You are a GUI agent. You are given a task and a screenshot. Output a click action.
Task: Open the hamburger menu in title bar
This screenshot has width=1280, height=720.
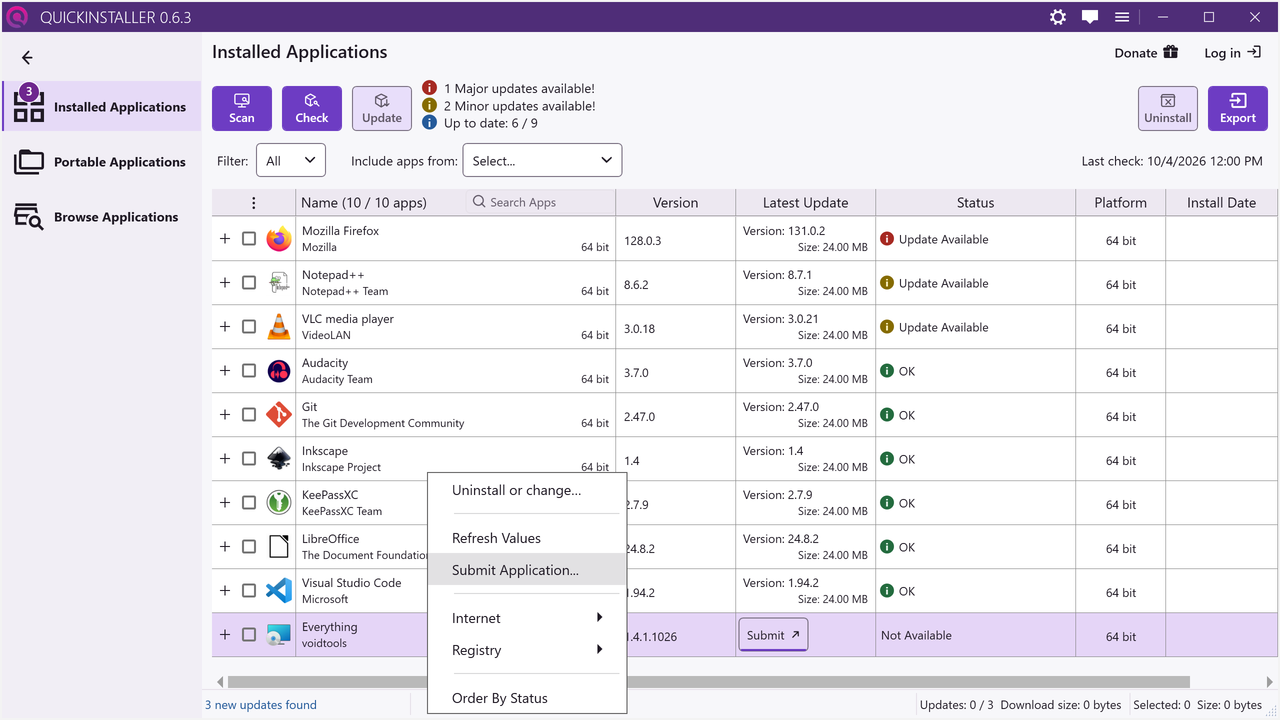point(1122,17)
